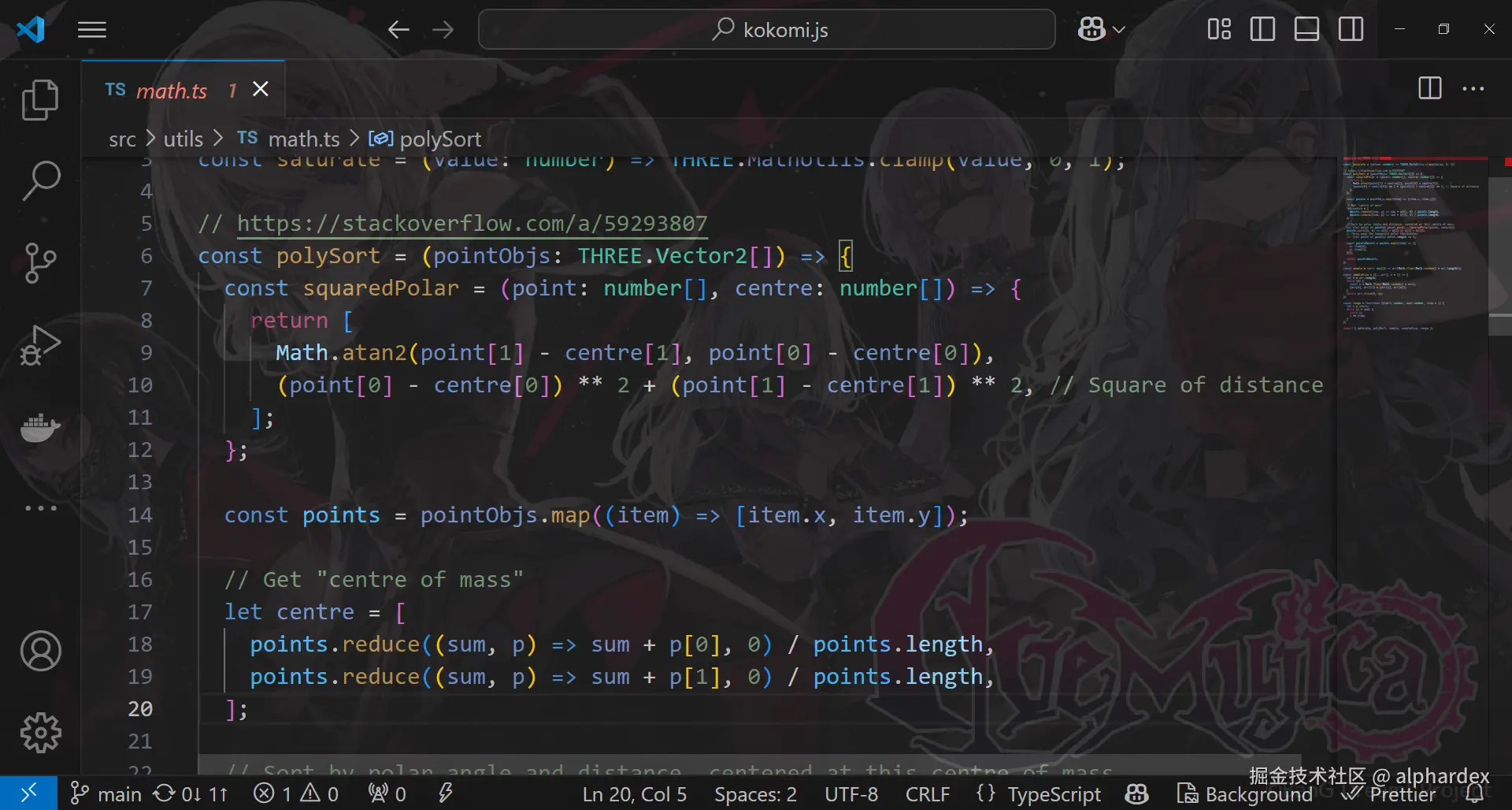Image resolution: width=1512 pixels, height=810 pixels.
Task: Toggle the bottom panel visibility
Action: coord(1306,30)
